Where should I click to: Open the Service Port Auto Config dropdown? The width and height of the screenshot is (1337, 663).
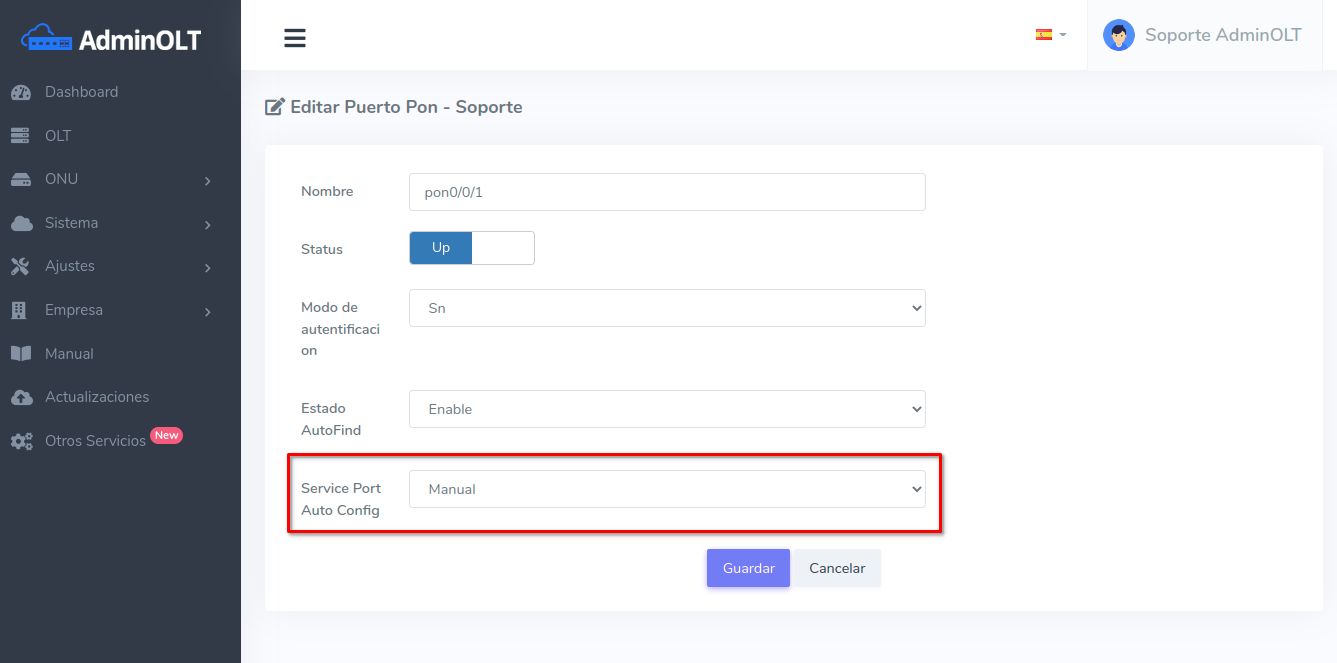pos(667,489)
